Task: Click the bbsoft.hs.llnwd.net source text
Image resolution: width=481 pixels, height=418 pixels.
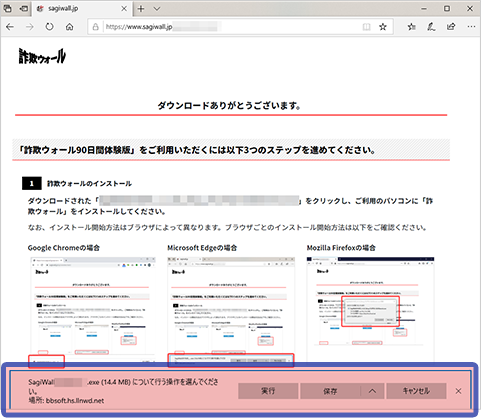Action: 75,400
